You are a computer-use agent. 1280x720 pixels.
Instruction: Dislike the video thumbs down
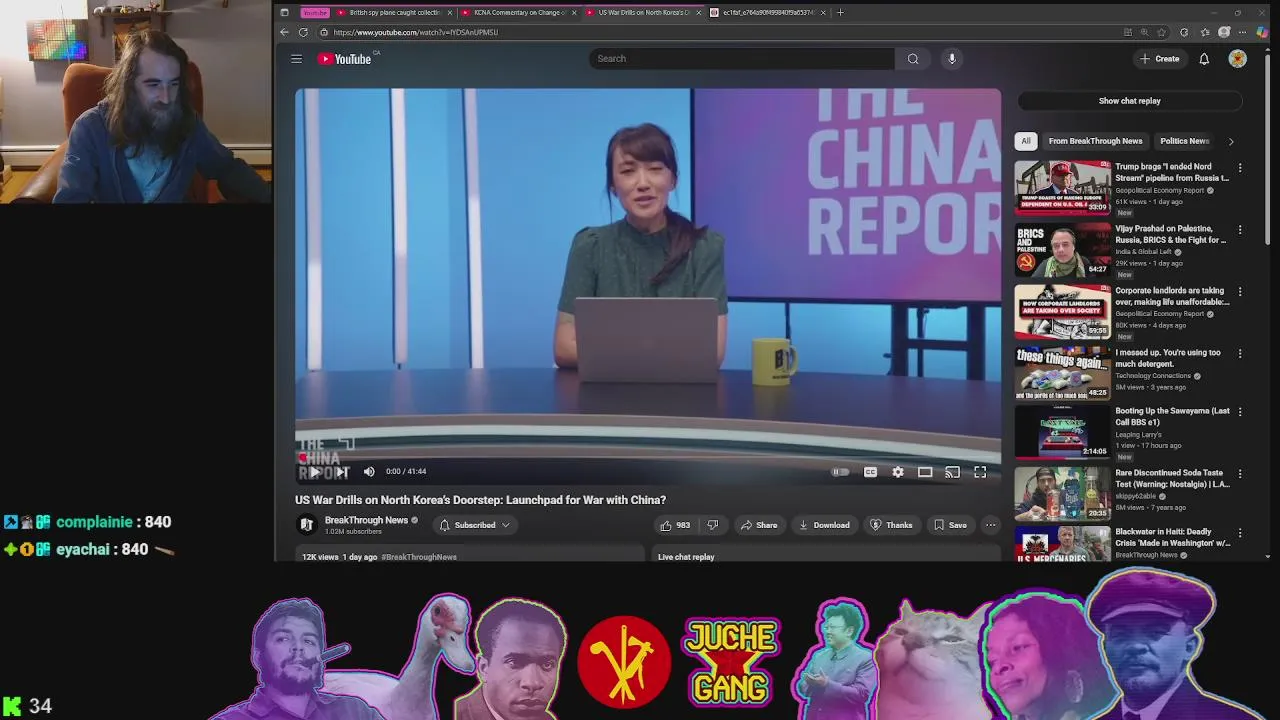click(x=713, y=525)
